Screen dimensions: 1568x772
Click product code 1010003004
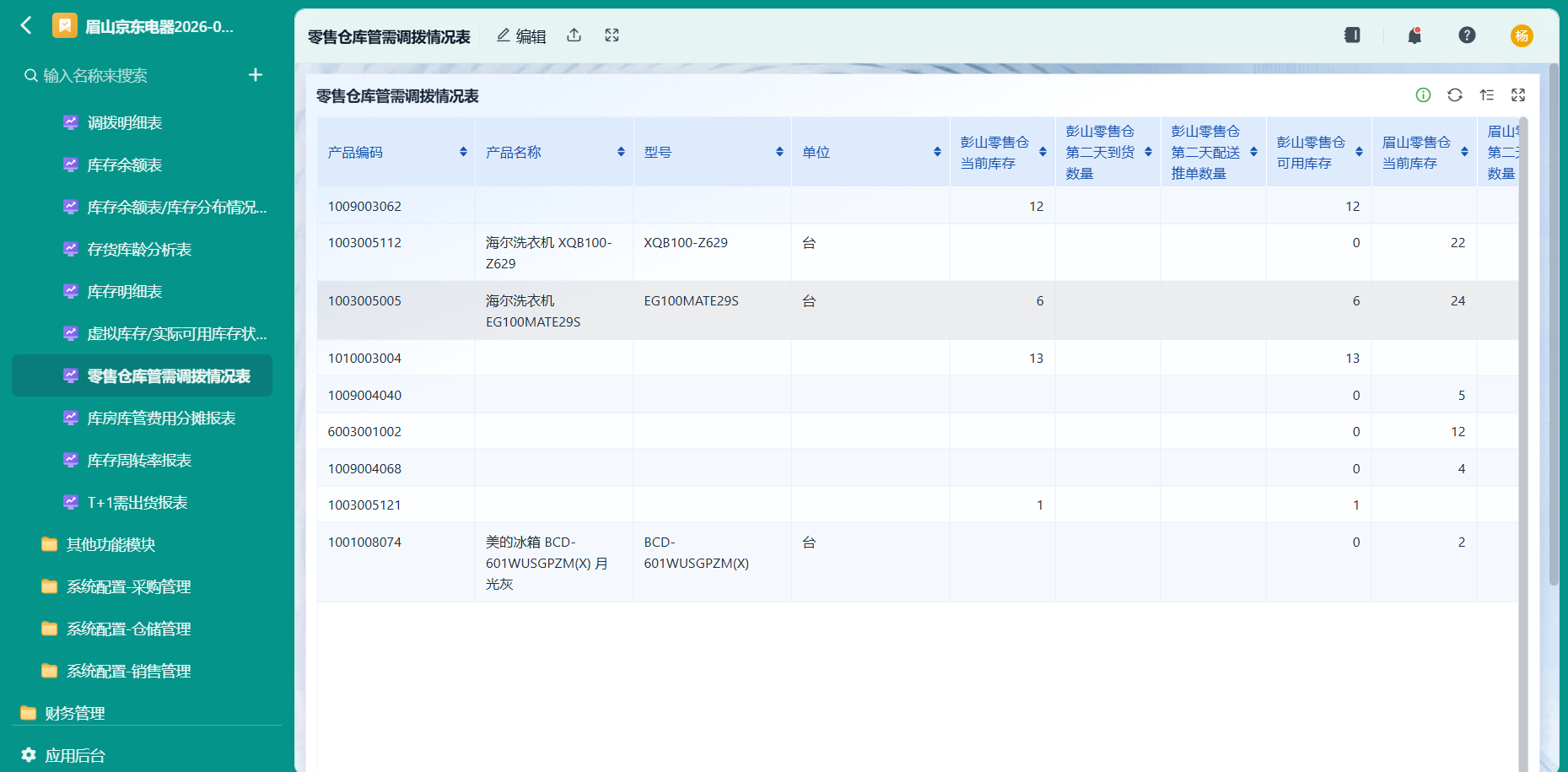point(364,358)
